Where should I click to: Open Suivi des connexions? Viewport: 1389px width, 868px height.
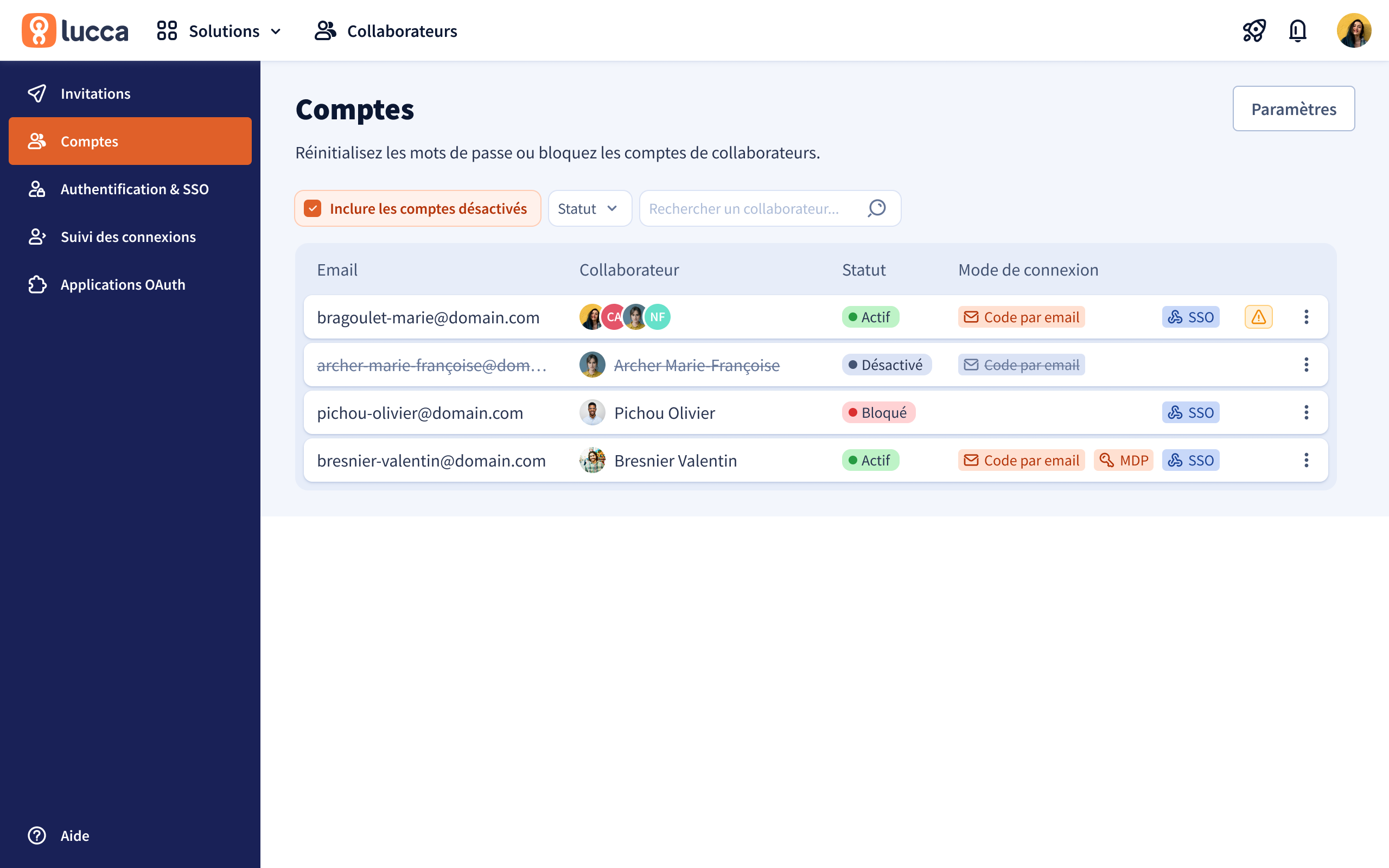tap(130, 237)
